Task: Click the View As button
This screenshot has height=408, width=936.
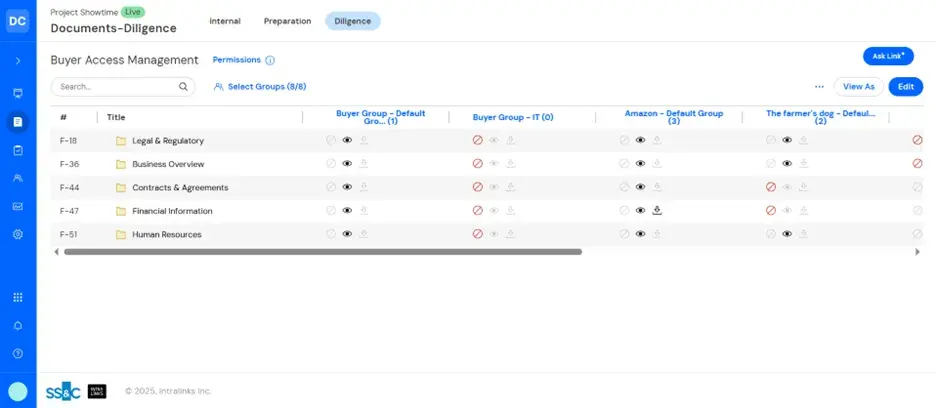Action: point(859,87)
